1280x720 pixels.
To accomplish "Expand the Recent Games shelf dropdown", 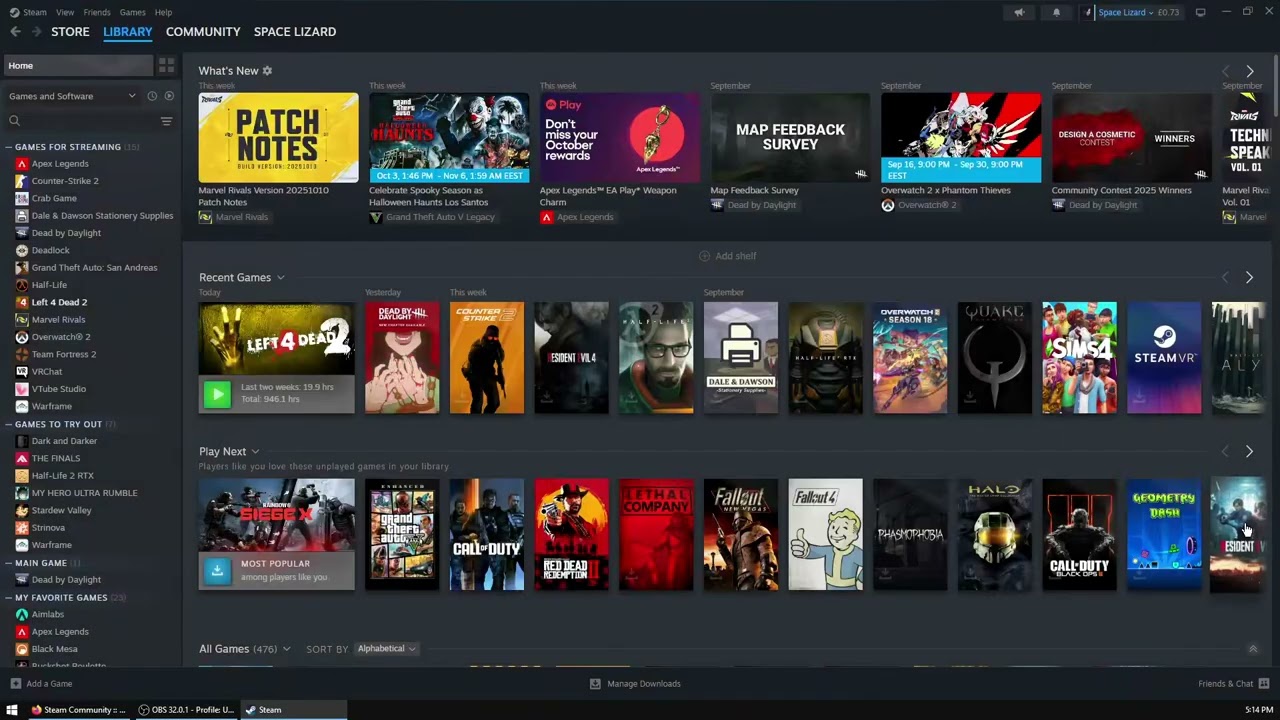I will click(x=280, y=278).
